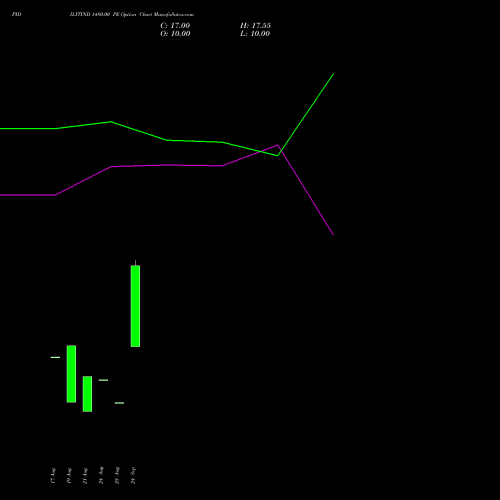Click the magenta indicator line's falling end
This screenshot has height=500, width=500.
[333, 234]
